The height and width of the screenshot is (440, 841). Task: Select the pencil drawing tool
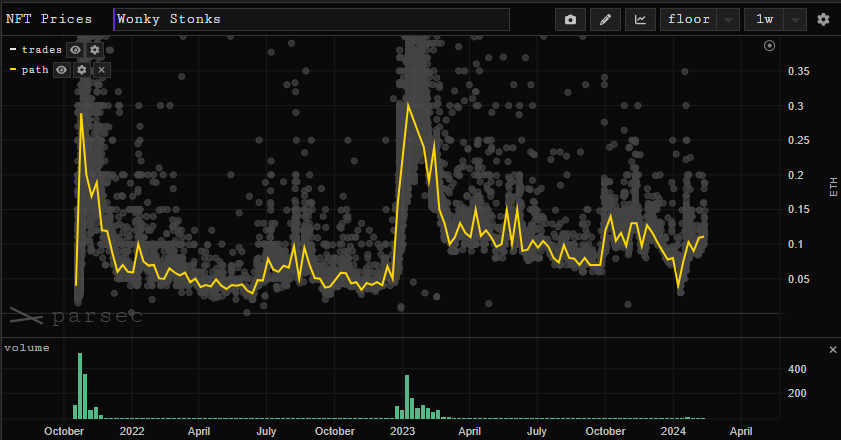pyautogui.click(x=605, y=20)
